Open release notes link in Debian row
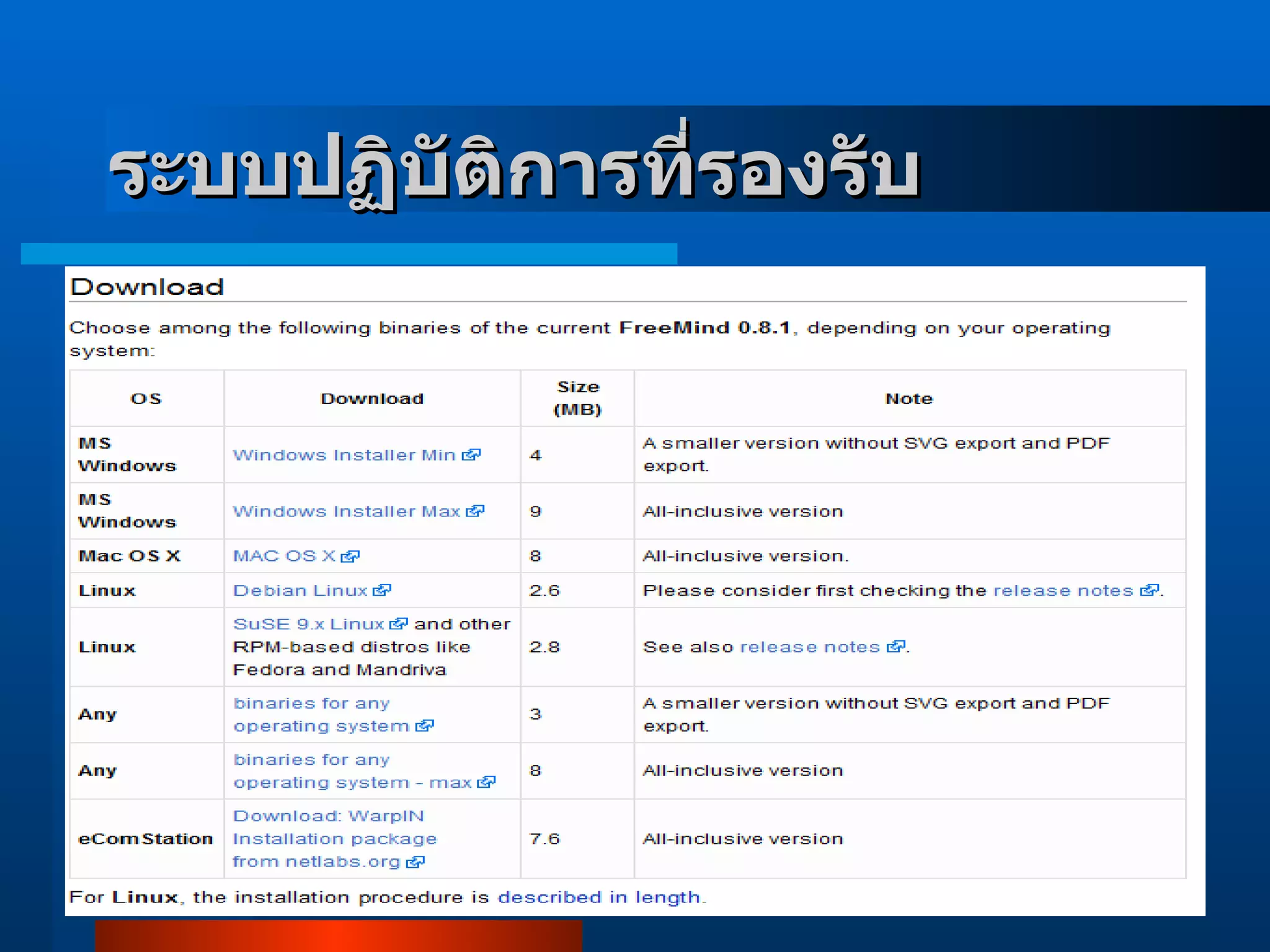This screenshot has height=952, width=1270. [1063, 591]
